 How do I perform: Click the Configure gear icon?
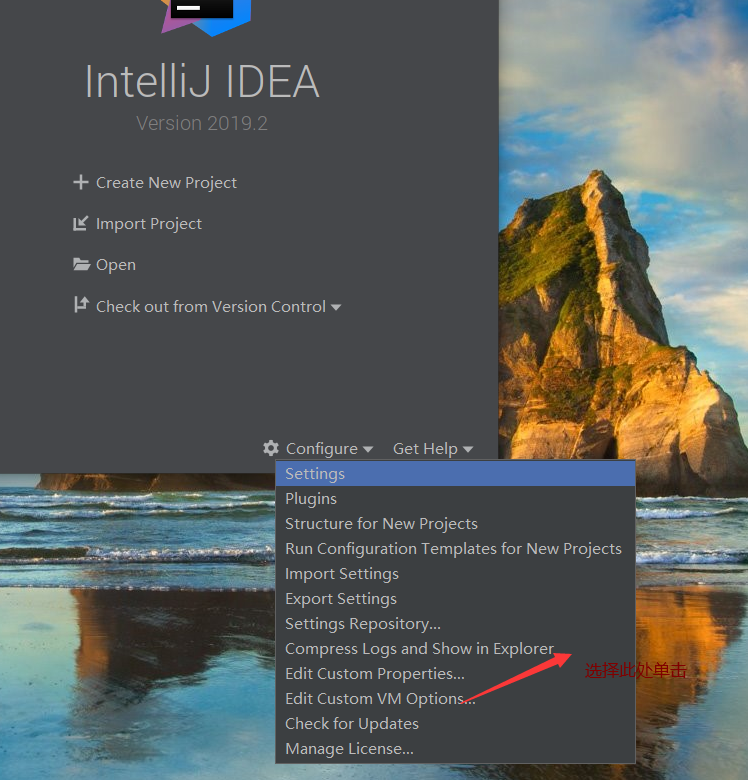coord(271,448)
